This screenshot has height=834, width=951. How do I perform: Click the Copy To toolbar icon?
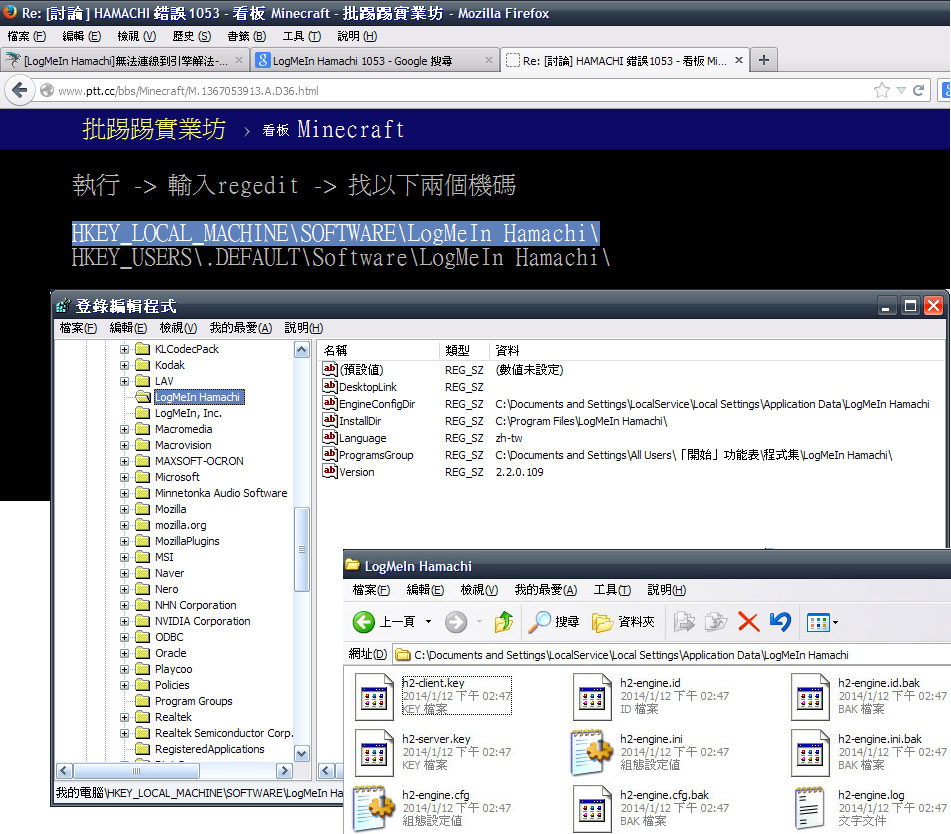716,622
